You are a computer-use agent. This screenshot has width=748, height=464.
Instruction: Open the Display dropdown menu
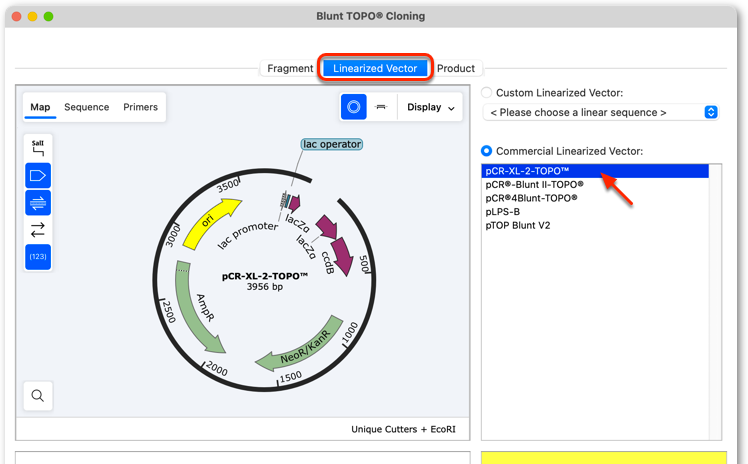[430, 107]
